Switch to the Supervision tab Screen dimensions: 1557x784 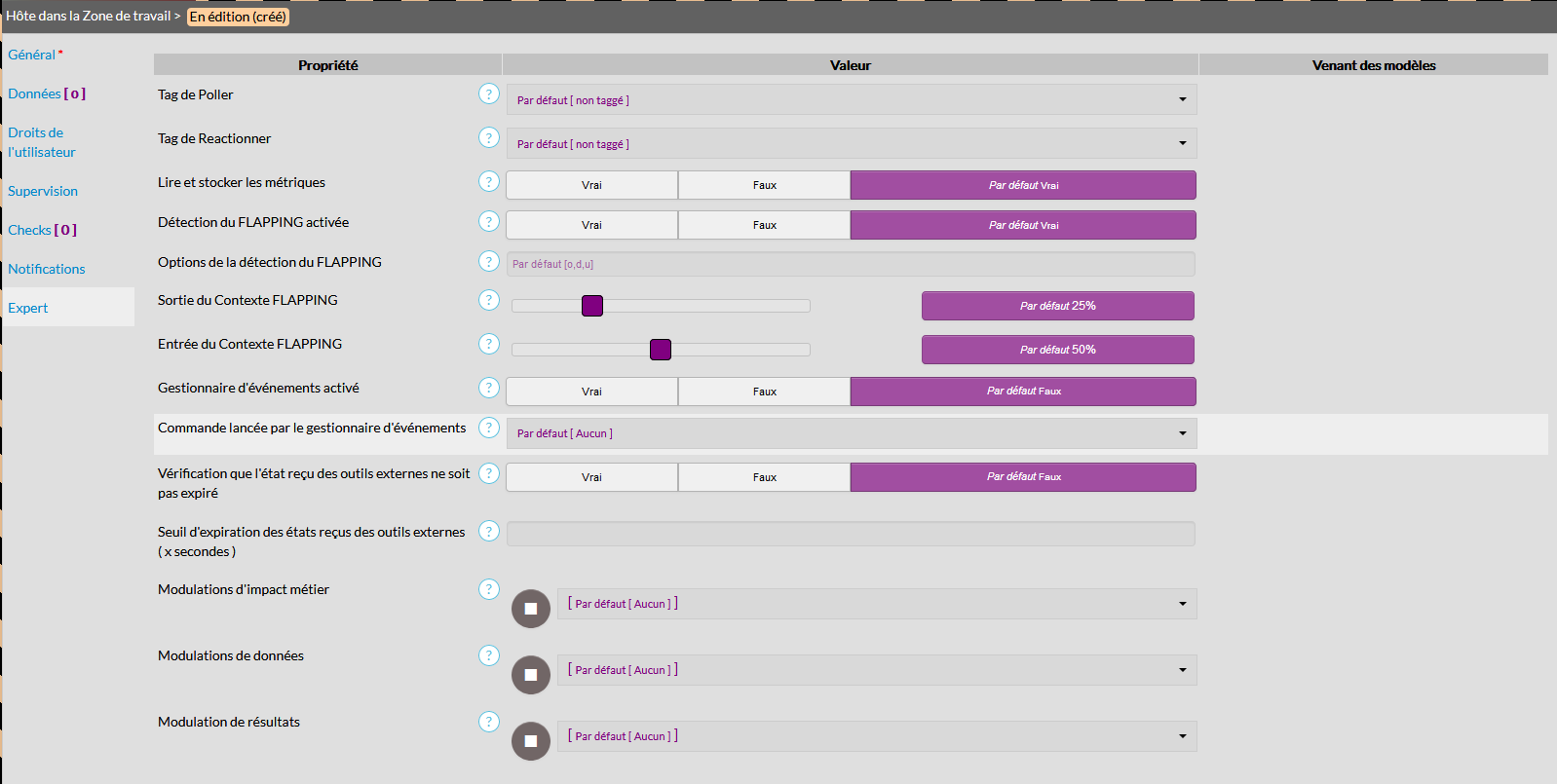click(x=43, y=191)
